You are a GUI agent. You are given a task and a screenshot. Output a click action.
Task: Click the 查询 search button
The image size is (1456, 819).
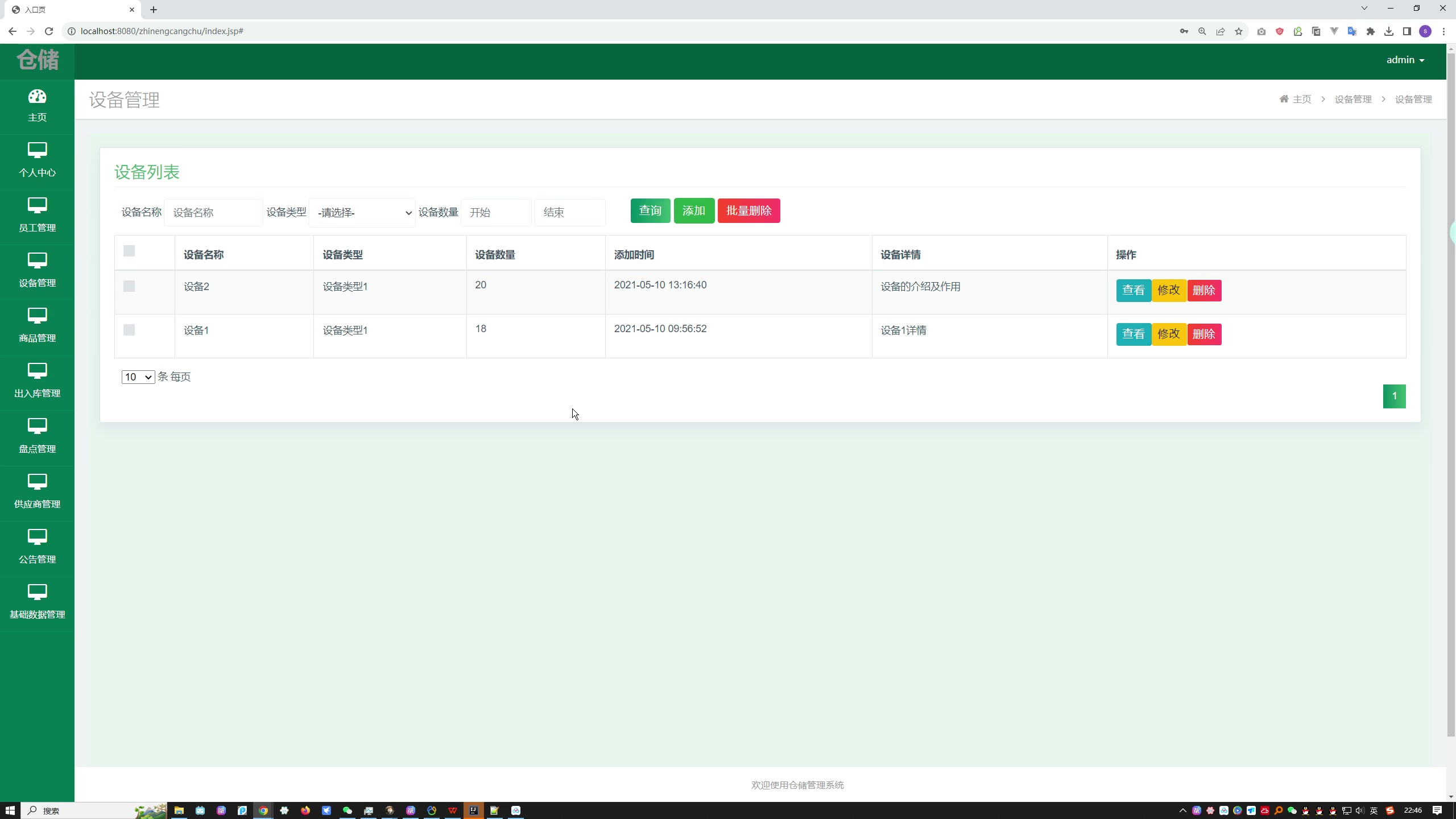point(650,211)
